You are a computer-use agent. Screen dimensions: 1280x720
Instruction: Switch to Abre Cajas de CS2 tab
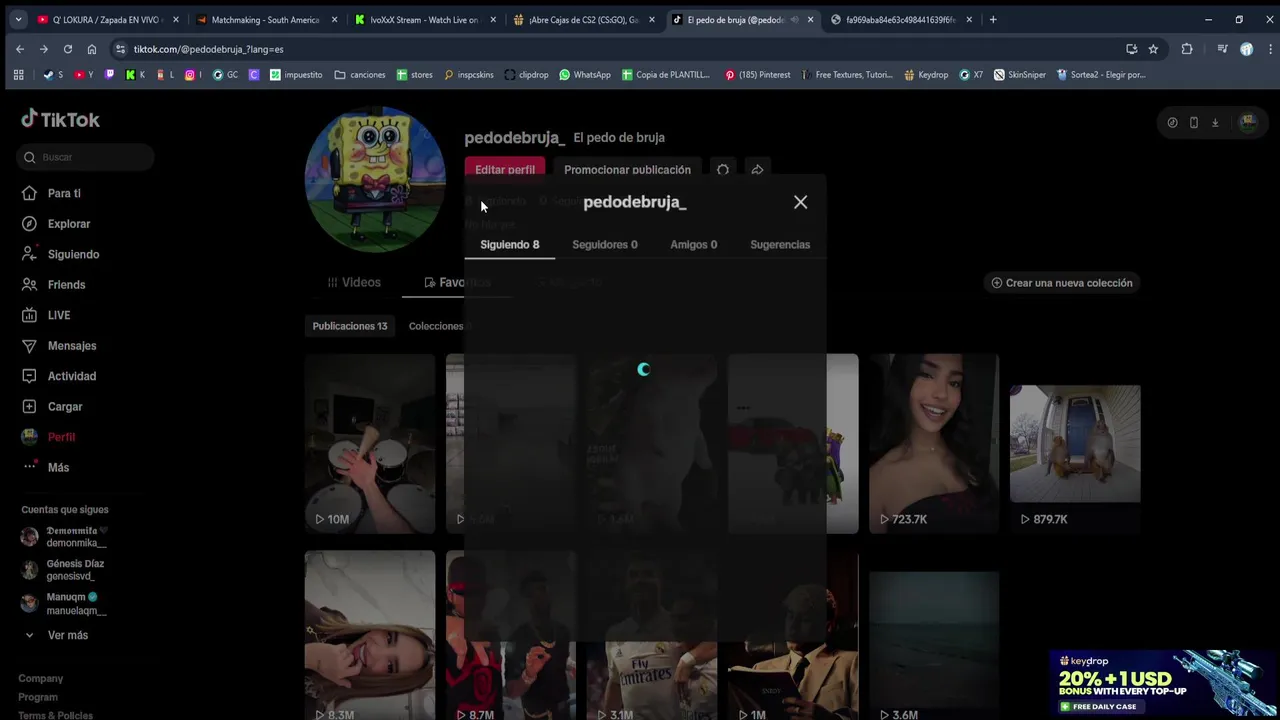click(x=582, y=19)
